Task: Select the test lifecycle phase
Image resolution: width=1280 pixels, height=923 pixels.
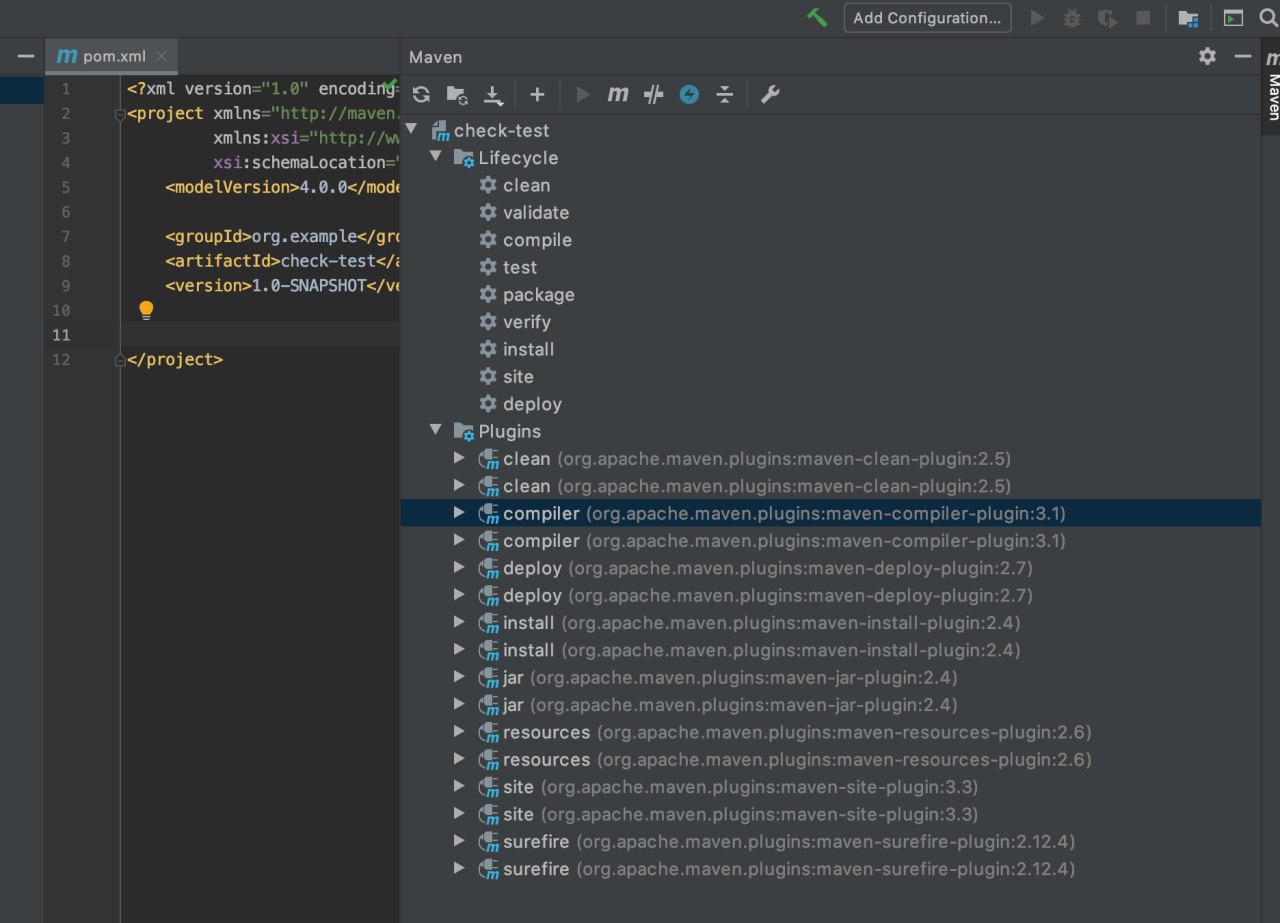Action: click(520, 267)
